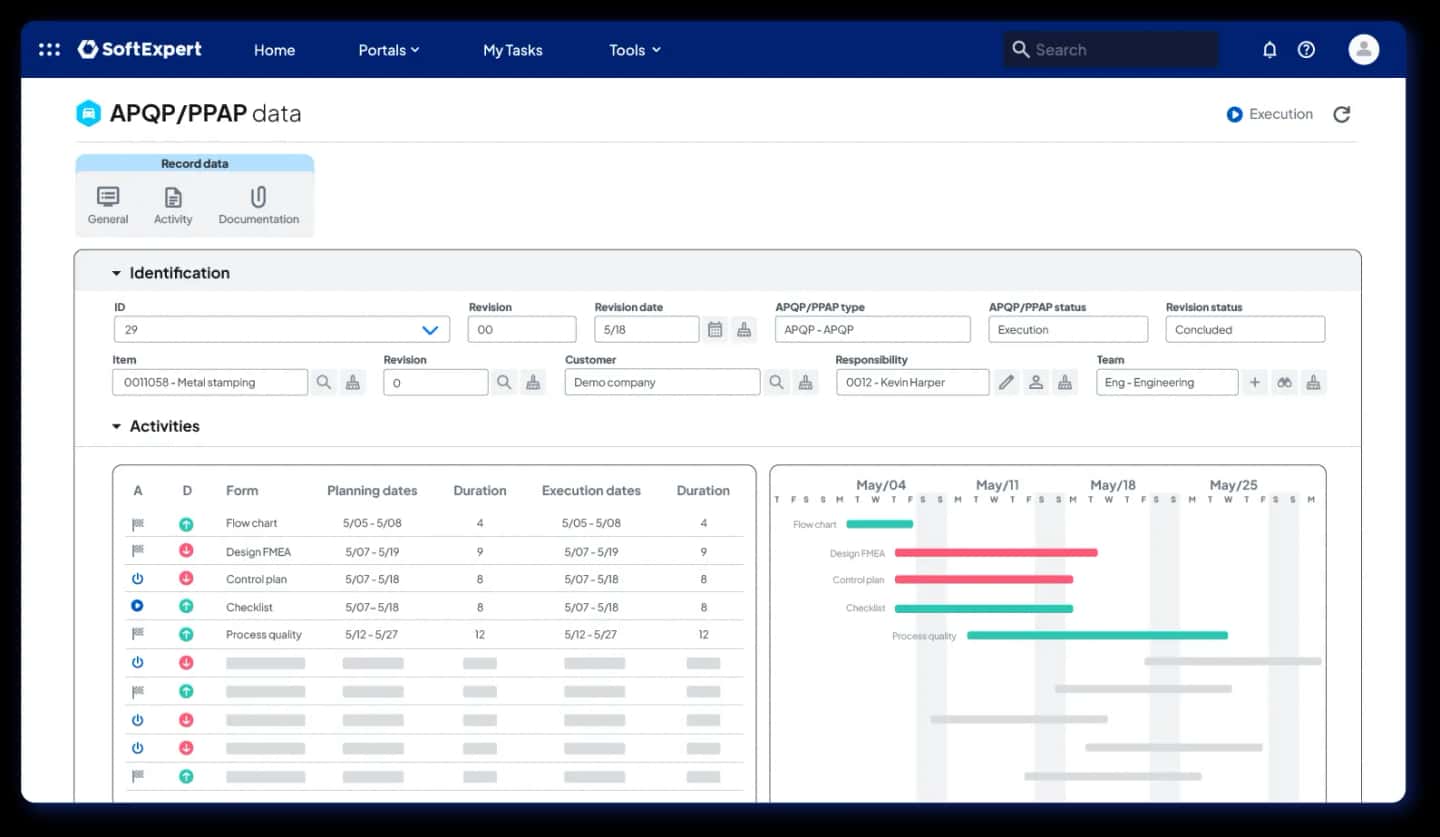Toggle the play status icon on Checklist row
This screenshot has width=1440, height=837.
click(x=138, y=606)
